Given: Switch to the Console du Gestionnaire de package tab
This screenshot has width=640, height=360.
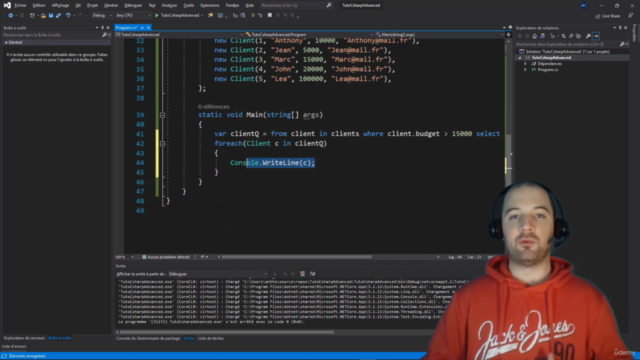Looking at the screenshot, I should pos(148,338).
